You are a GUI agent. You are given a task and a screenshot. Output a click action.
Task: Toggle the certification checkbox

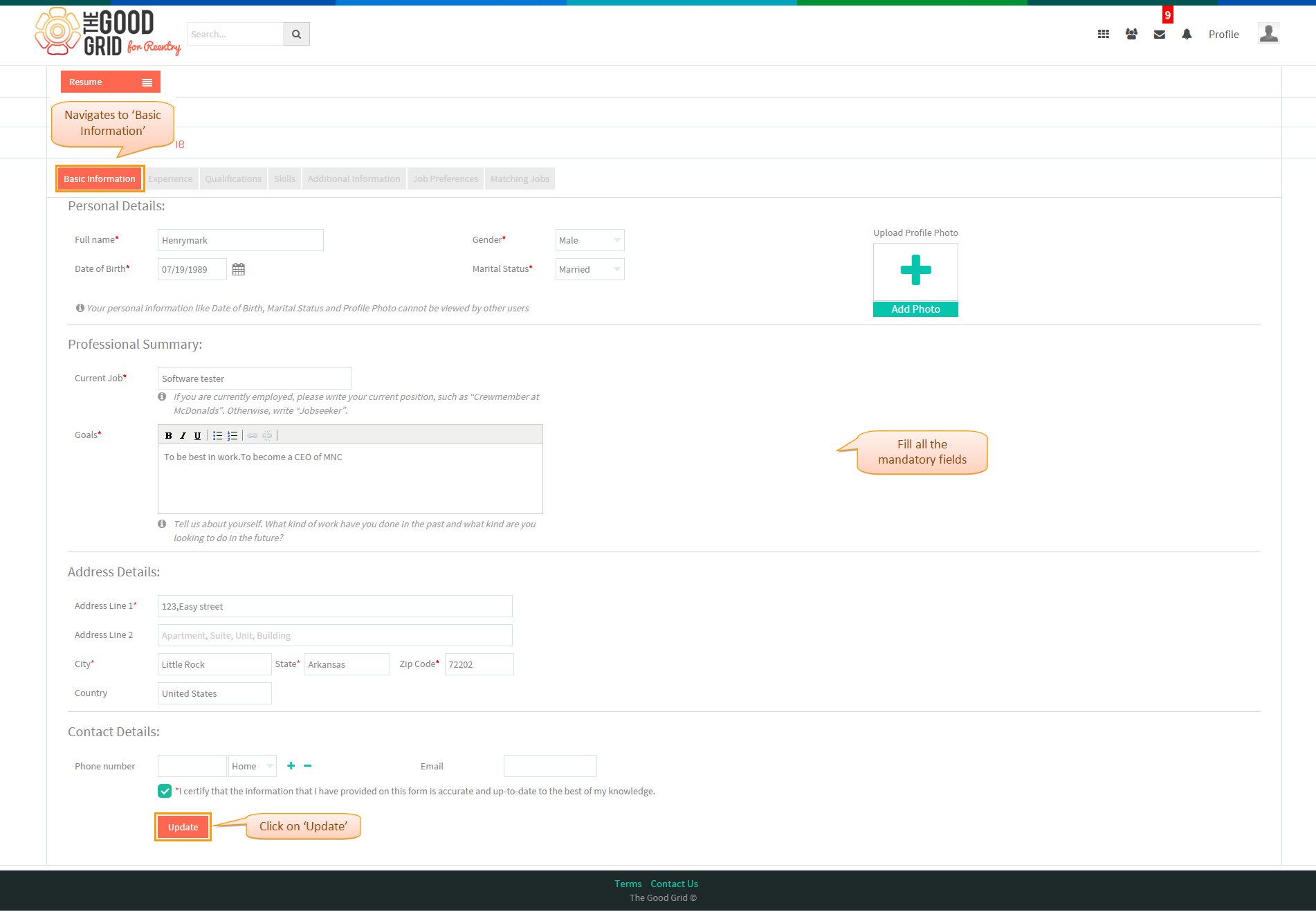click(165, 791)
